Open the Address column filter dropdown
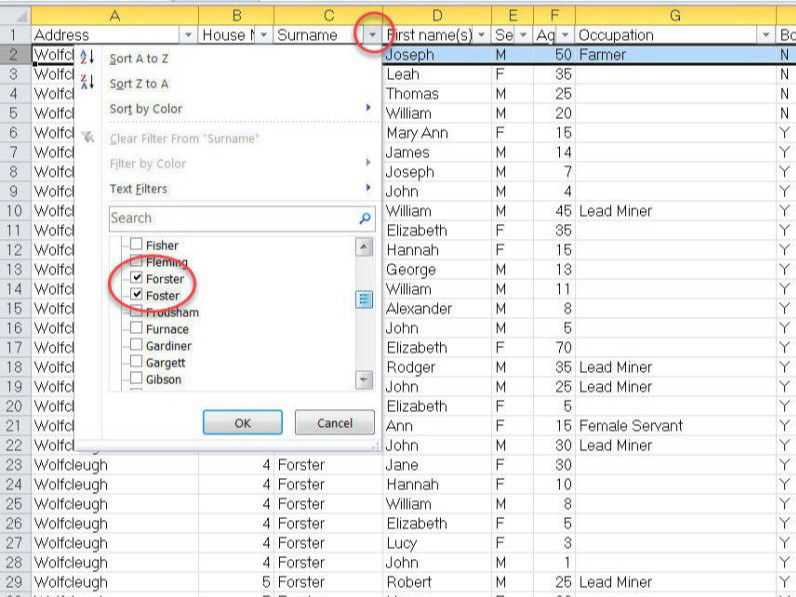Viewport: 796px width, 597px height. (x=188, y=35)
